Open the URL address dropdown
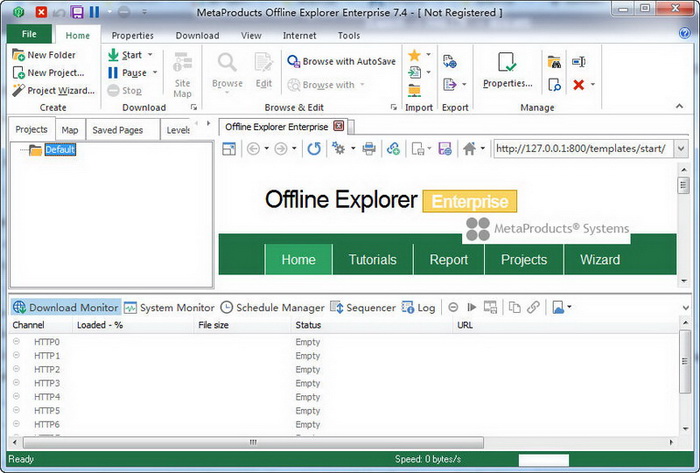700x473 pixels. click(x=680, y=149)
